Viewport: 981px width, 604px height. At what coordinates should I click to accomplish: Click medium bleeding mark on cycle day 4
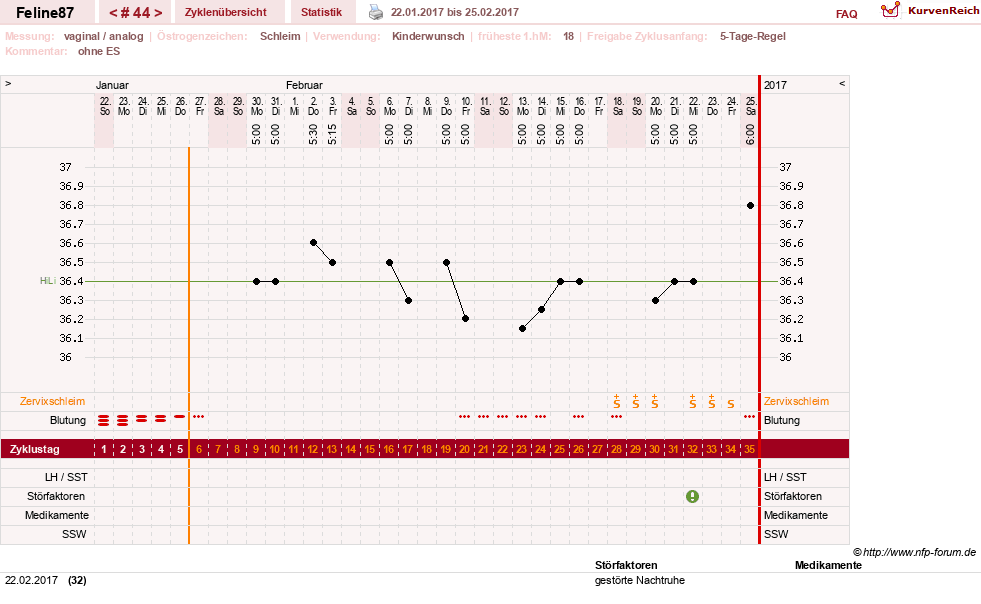161,418
